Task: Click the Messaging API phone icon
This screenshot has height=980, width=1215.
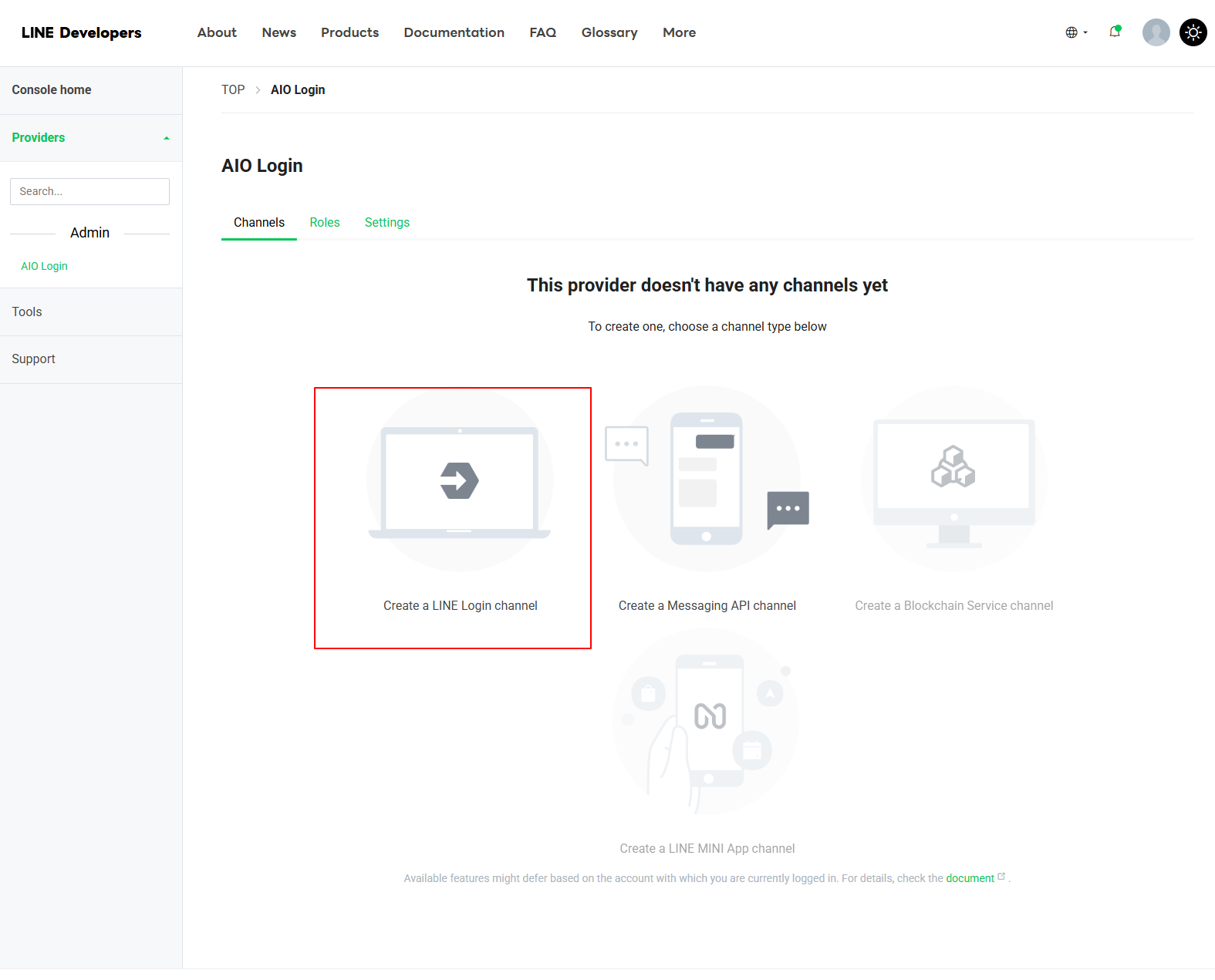Action: point(707,479)
